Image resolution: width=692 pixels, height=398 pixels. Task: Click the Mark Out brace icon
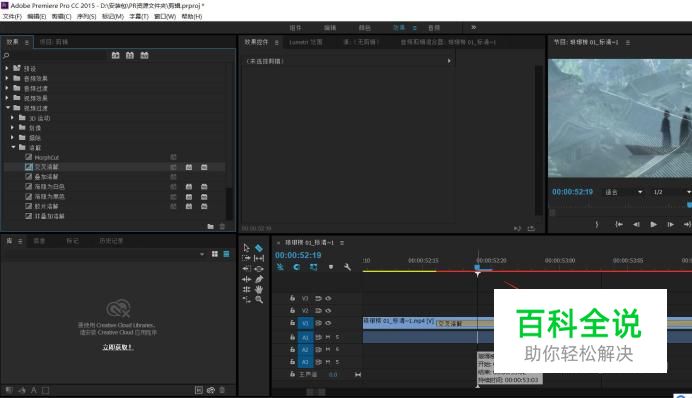[597, 225]
